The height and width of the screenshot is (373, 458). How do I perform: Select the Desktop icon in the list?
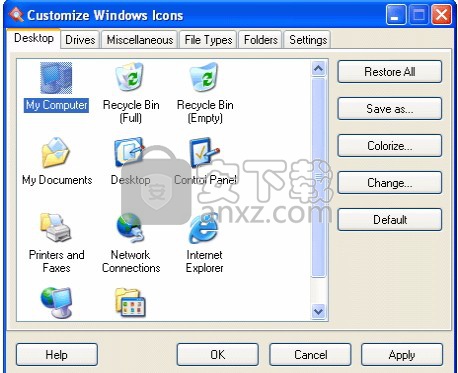click(129, 153)
